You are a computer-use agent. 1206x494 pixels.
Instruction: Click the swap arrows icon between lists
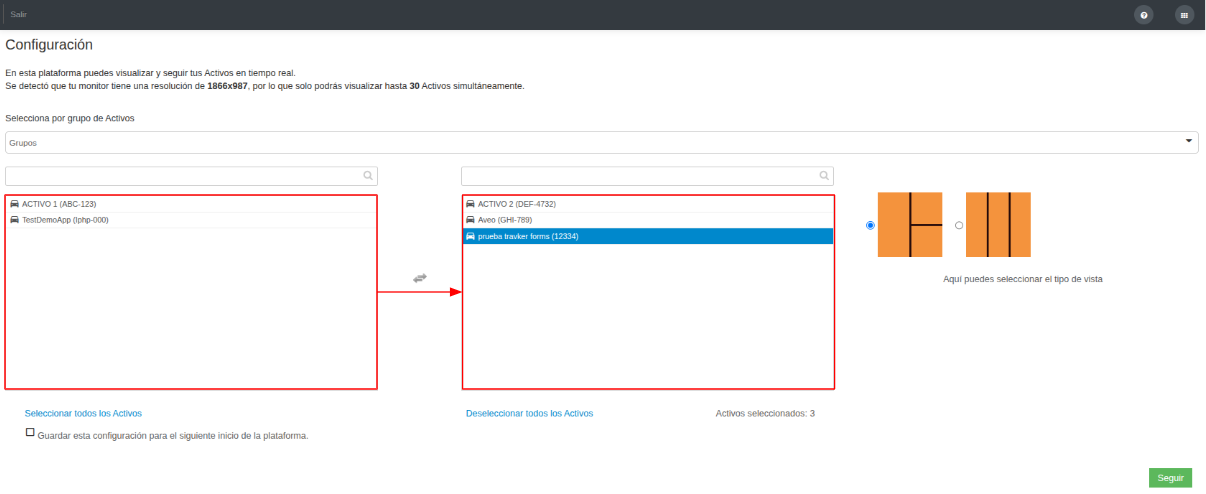coord(420,277)
